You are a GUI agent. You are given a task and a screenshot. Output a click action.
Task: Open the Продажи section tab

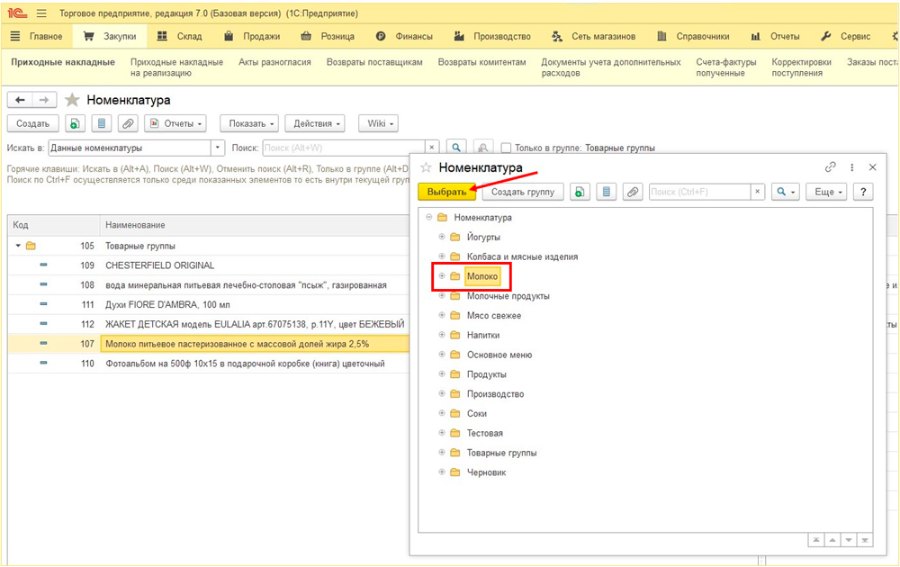[251, 36]
